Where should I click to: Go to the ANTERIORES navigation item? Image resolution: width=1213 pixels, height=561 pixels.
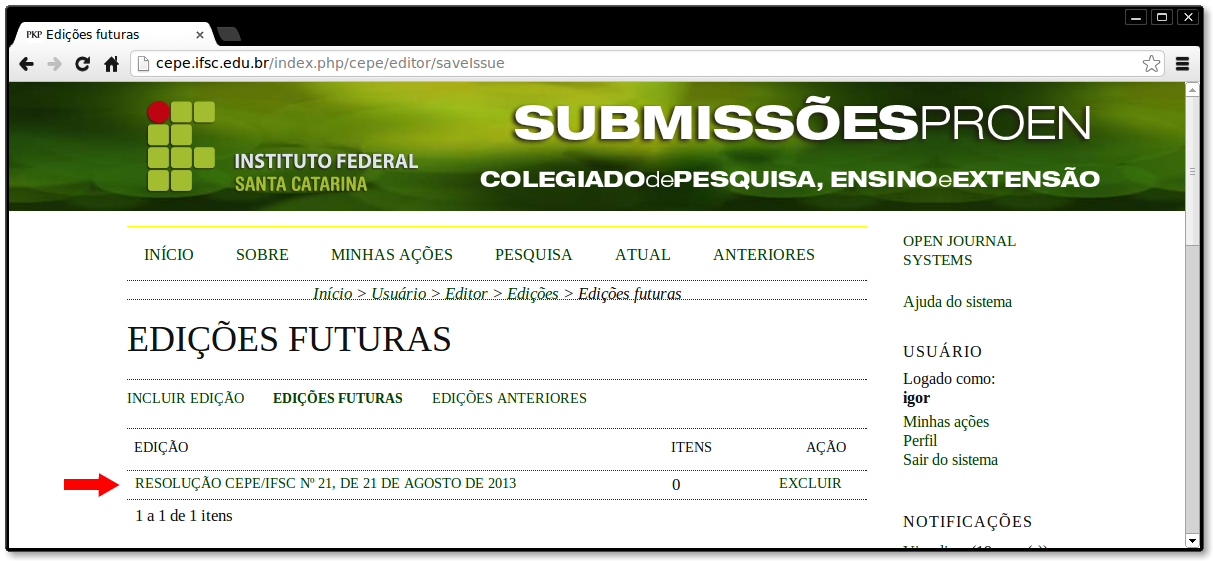[x=764, y=255]
